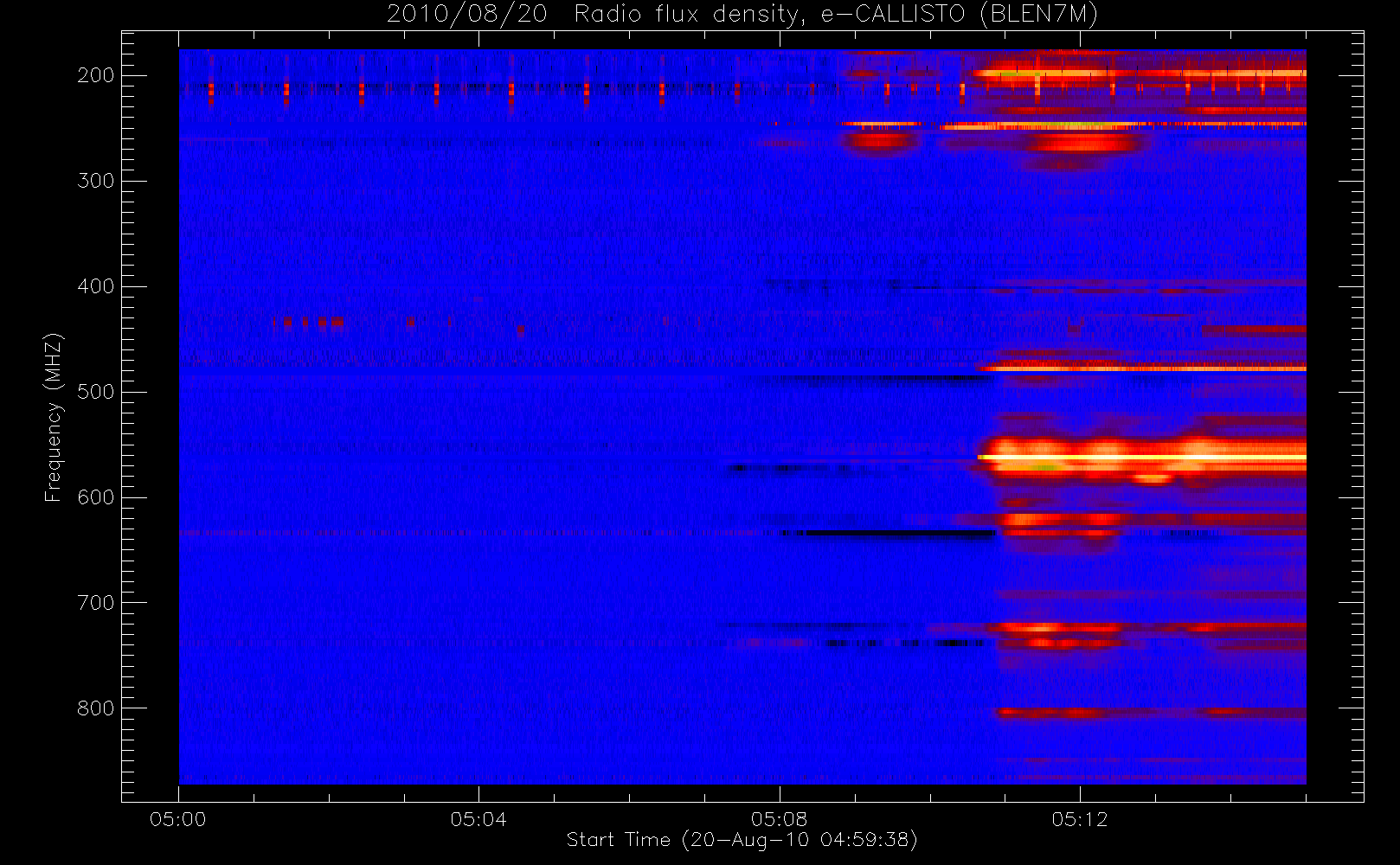The height and width of the screenshot is (865, 1400).
Task: Click the Start Time x-axis label
Action: pos(742,840)
